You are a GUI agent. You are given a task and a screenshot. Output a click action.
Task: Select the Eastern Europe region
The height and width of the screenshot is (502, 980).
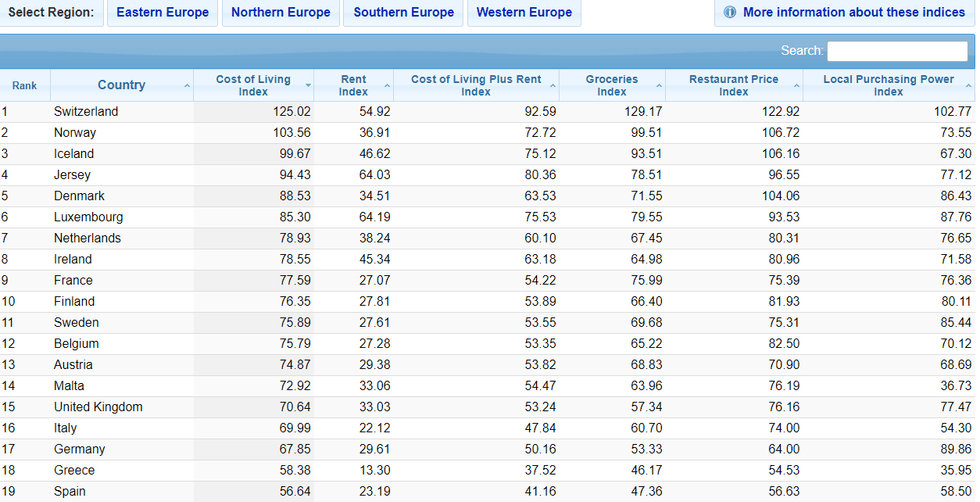(x=162, y=13)
